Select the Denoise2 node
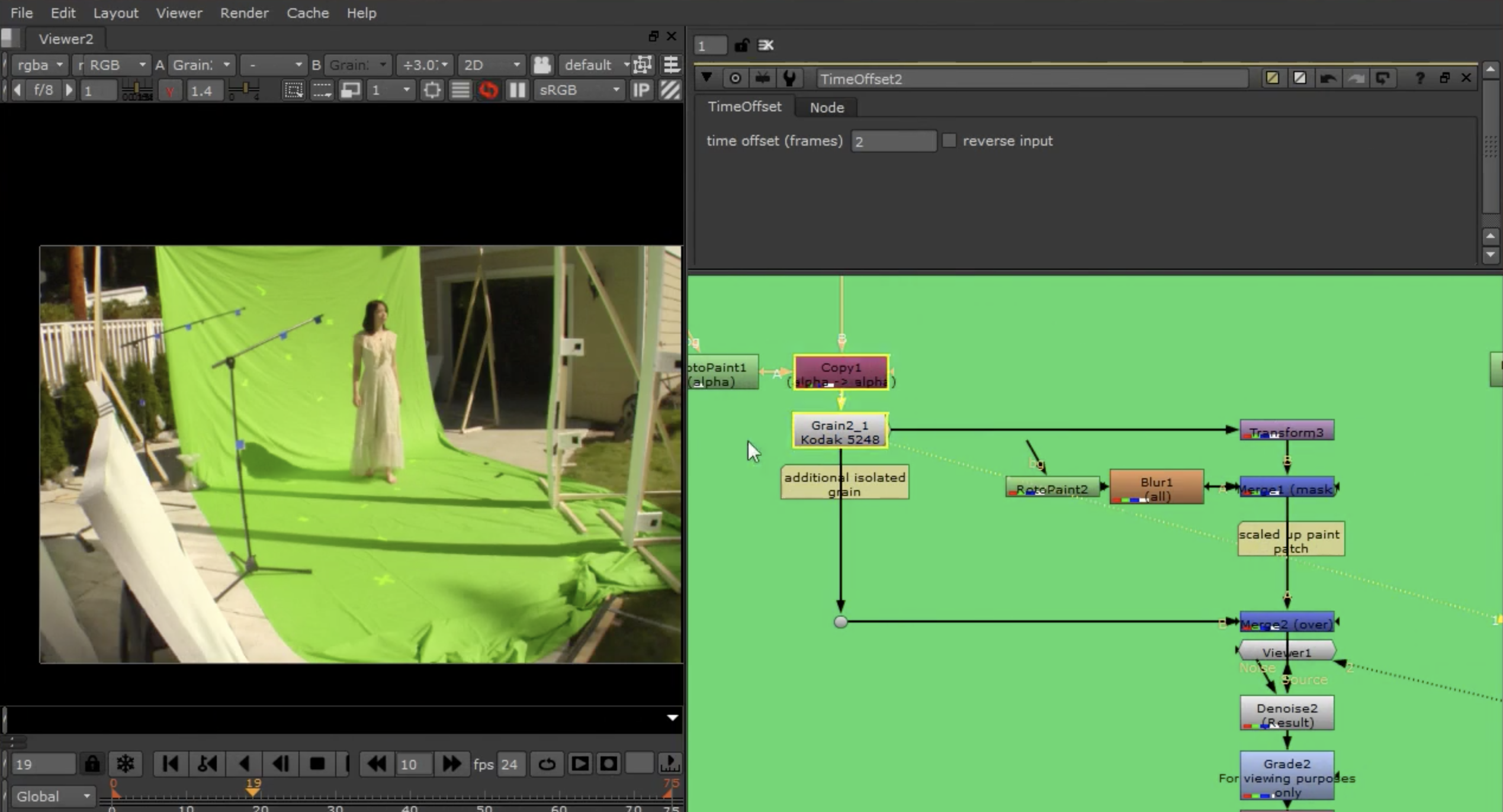This screenshot has height=812, width=1503. (1286, 714)
